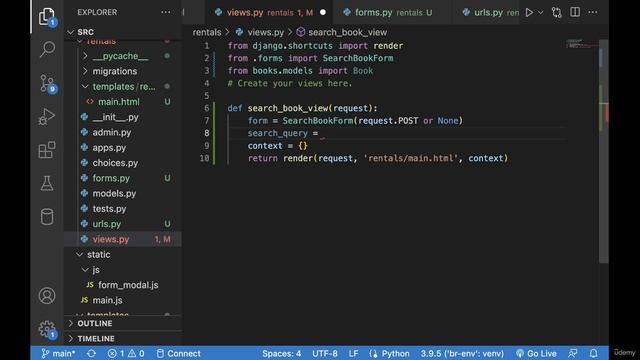This screenshot has height=360, width=640.
Task: Open Run and Debug view
Action: coord(47,117)
